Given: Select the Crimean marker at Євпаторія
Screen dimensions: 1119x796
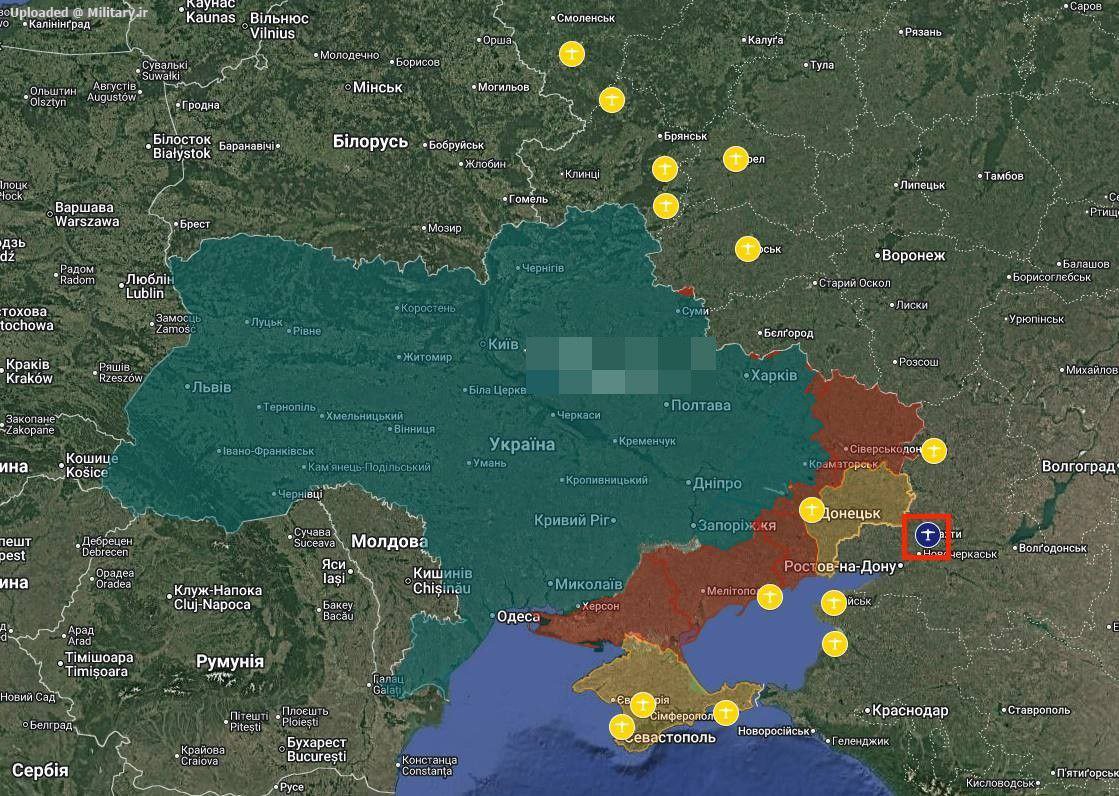Looking at the screenshot, I should coord(643,704).
